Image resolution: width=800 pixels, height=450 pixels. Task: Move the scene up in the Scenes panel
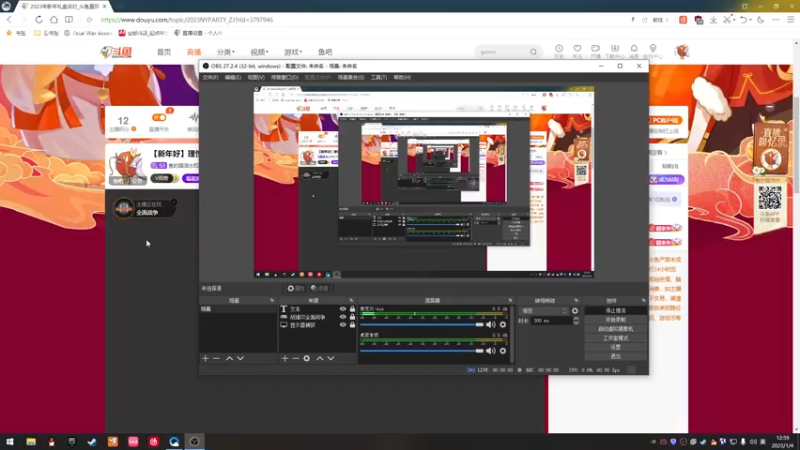pos(230,359)
